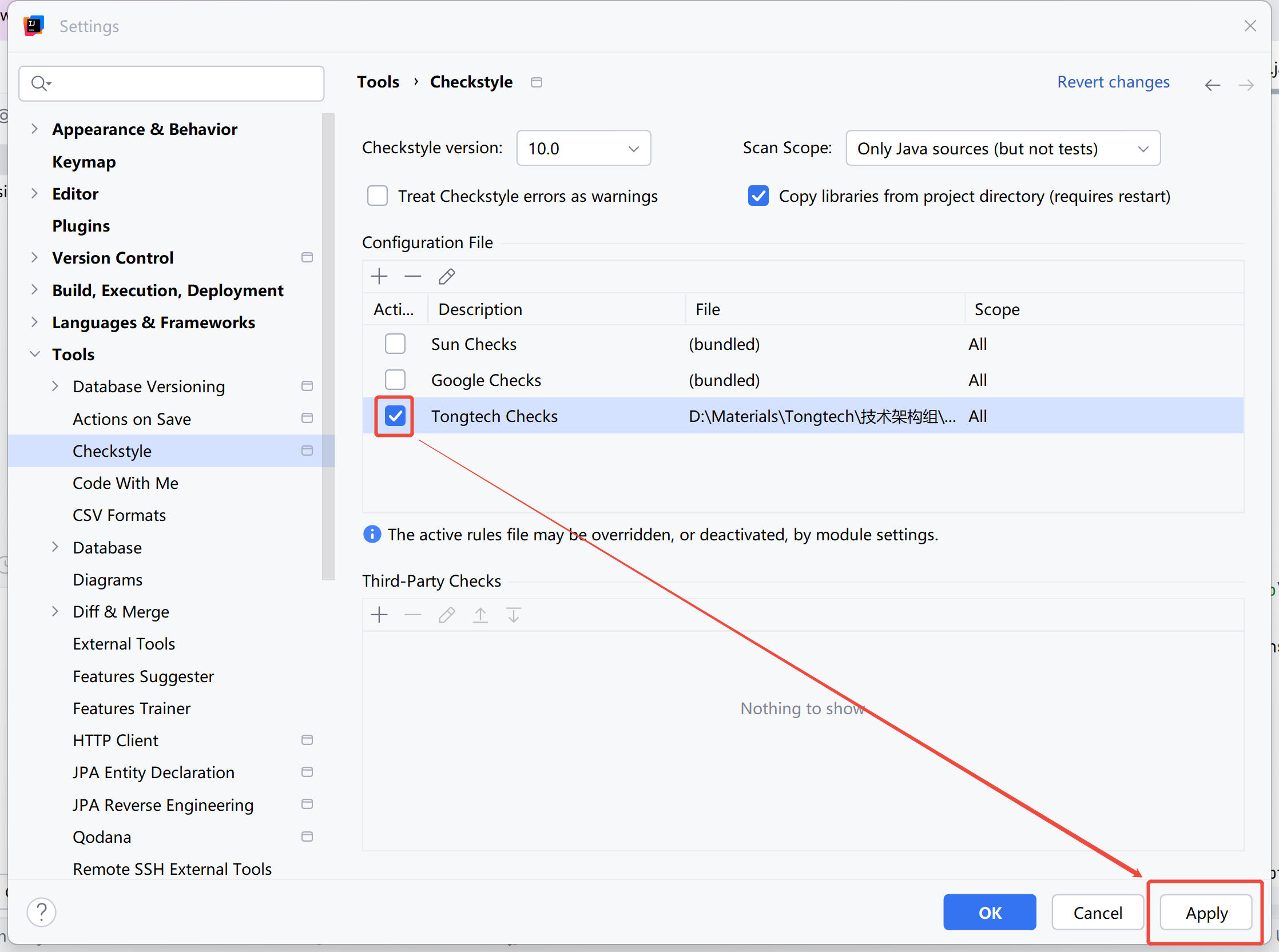Click the settings tree vertical scrollbar
Image resolution: width=1279 pixels, height=952 pixels.
(328, 346)
